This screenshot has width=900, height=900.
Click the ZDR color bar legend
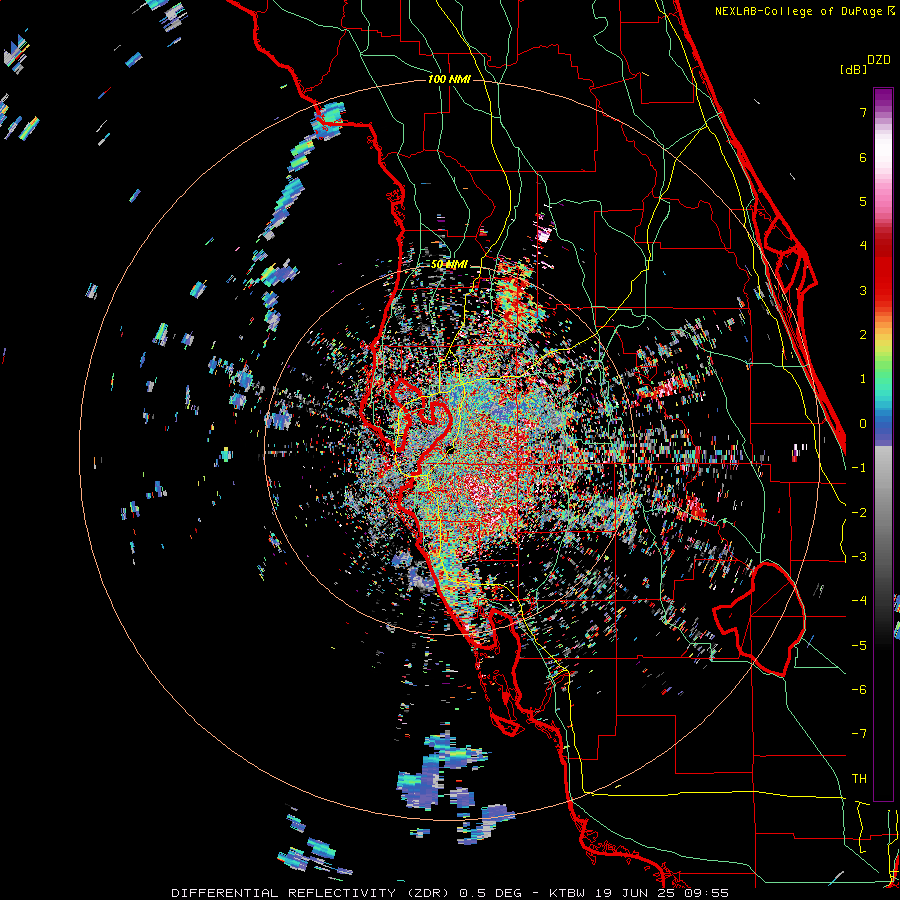[x=883, y=444]
